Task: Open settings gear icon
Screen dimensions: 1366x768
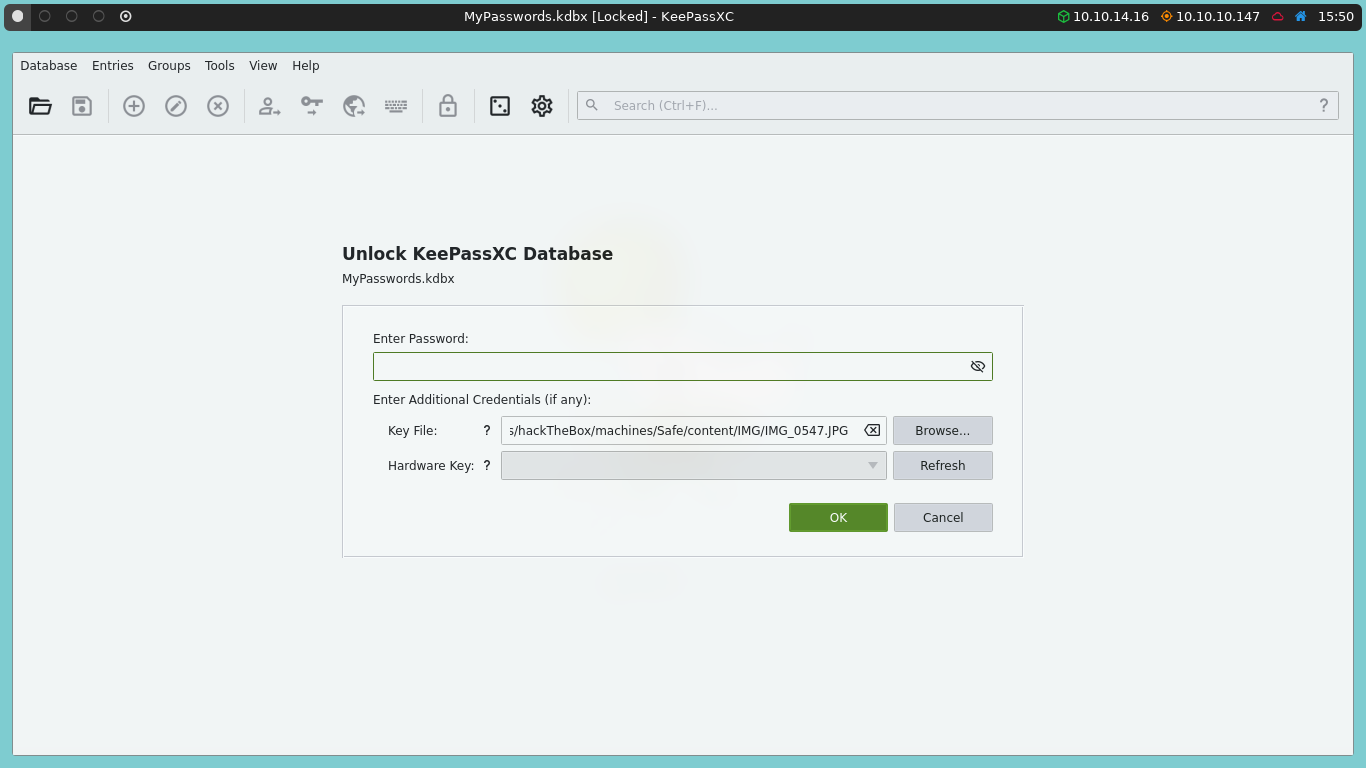Action: coord(542,105)
